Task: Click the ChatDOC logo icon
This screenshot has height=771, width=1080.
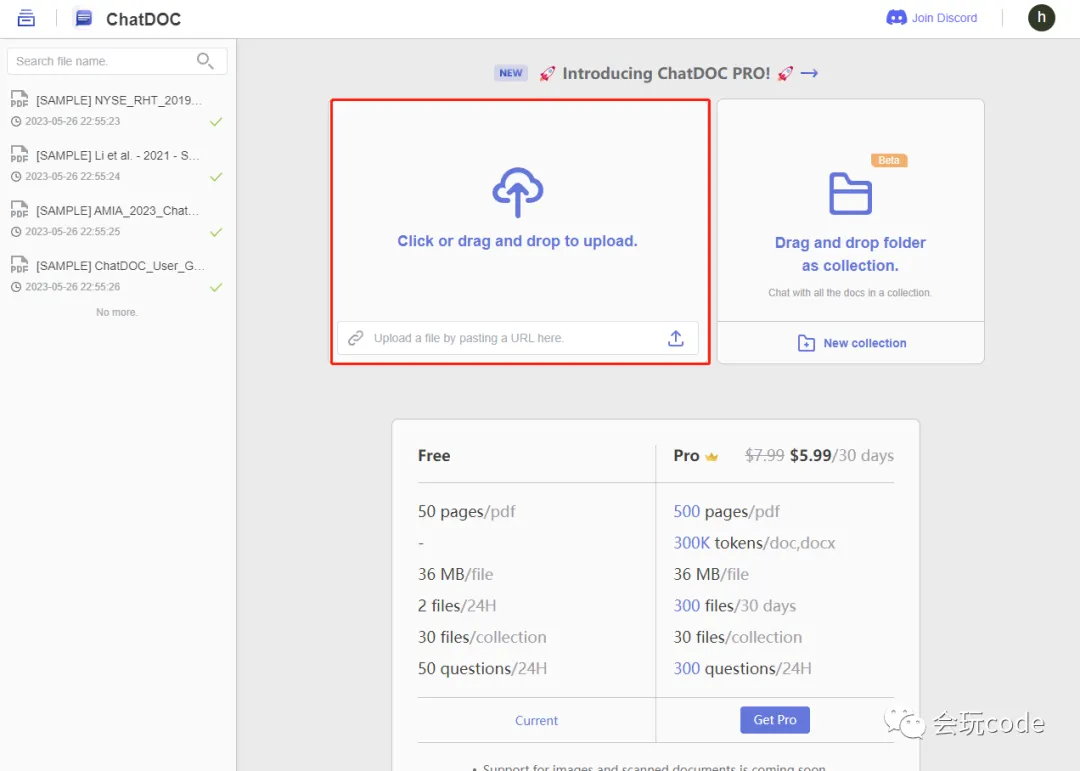Action: tap(84, 18)
